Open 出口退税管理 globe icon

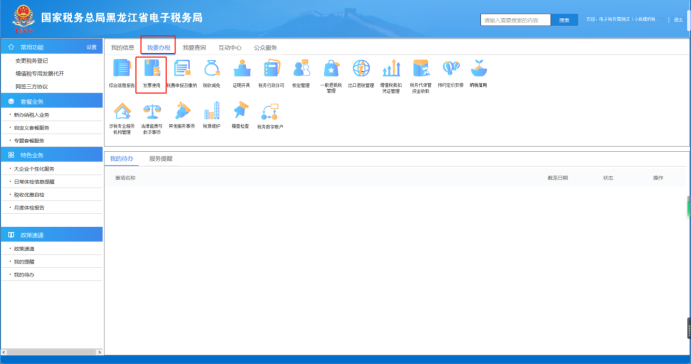[x=361, y=68]
